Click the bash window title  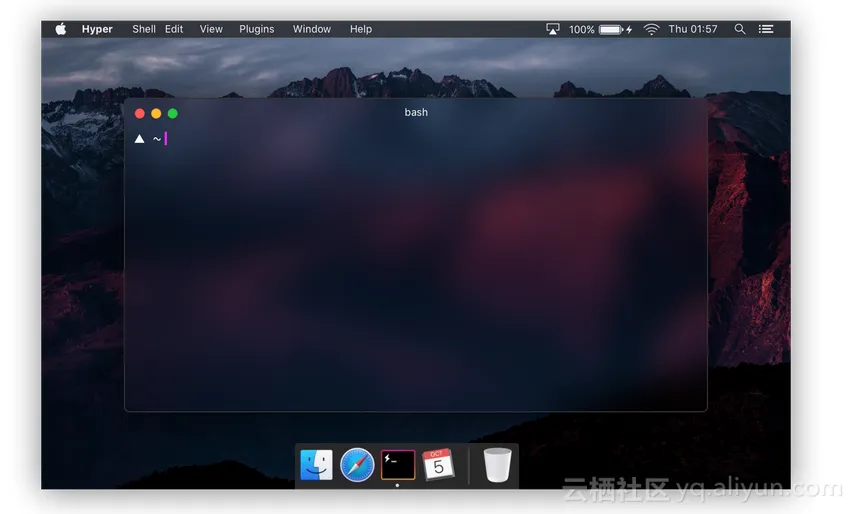coord(416,112)
